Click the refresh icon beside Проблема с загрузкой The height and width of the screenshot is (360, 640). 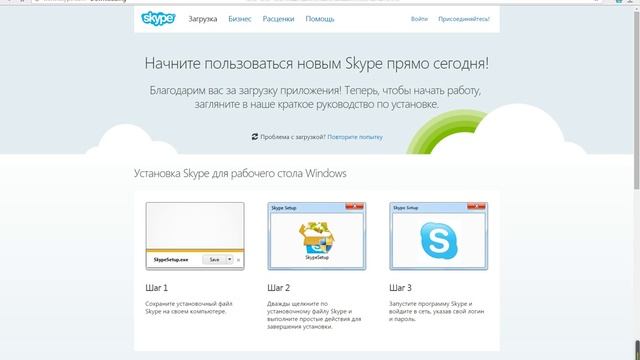point(255,137)
